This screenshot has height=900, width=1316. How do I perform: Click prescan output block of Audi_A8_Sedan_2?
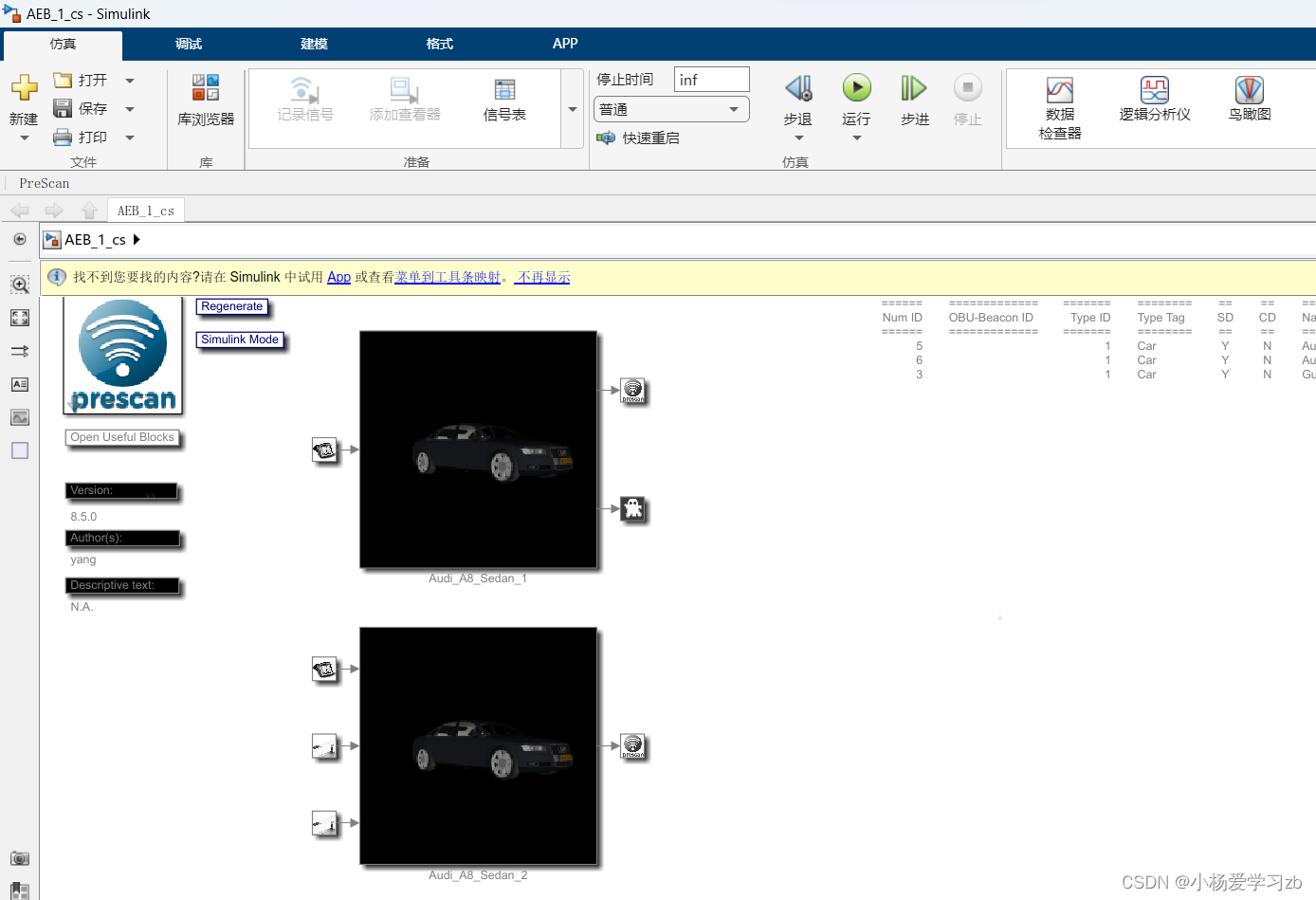click(633, 746)
